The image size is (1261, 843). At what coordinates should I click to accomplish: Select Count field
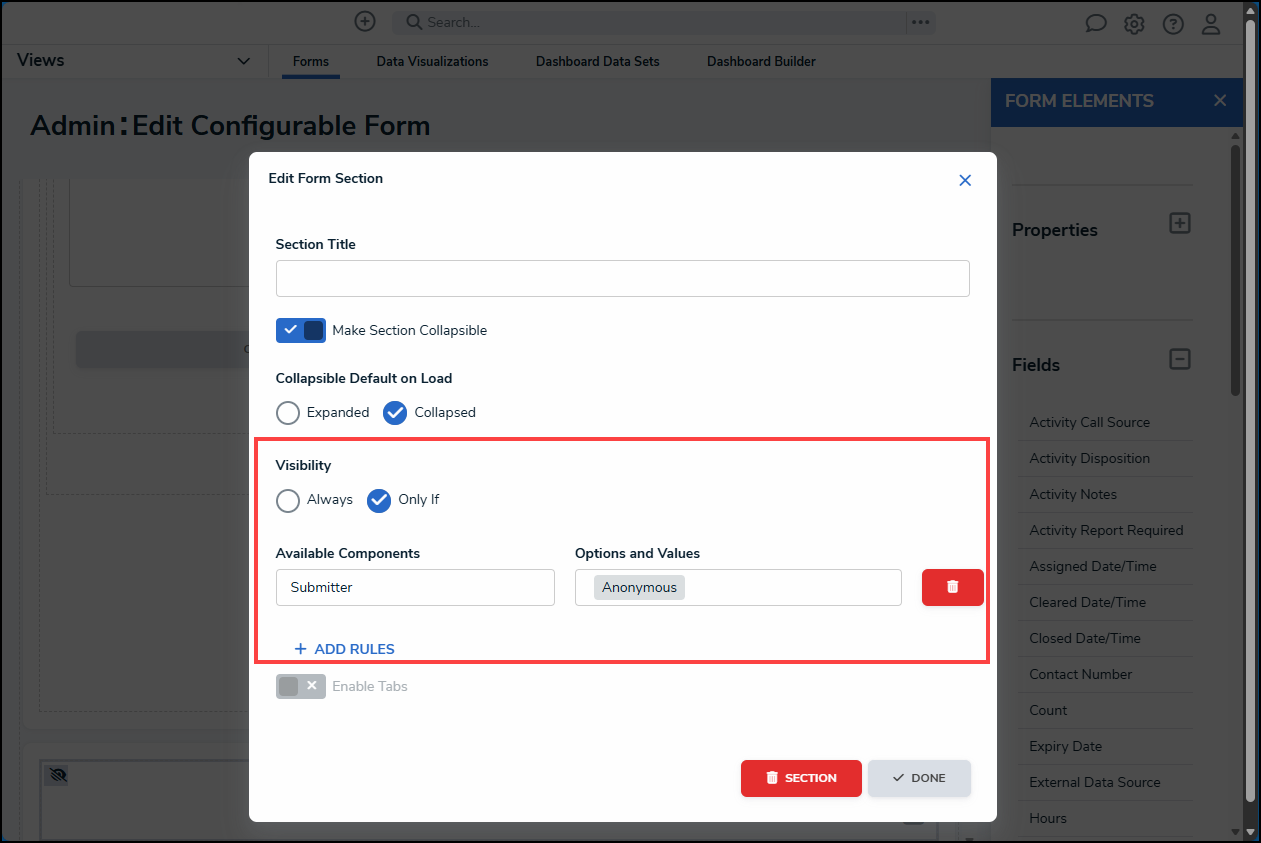point(1048,710)
